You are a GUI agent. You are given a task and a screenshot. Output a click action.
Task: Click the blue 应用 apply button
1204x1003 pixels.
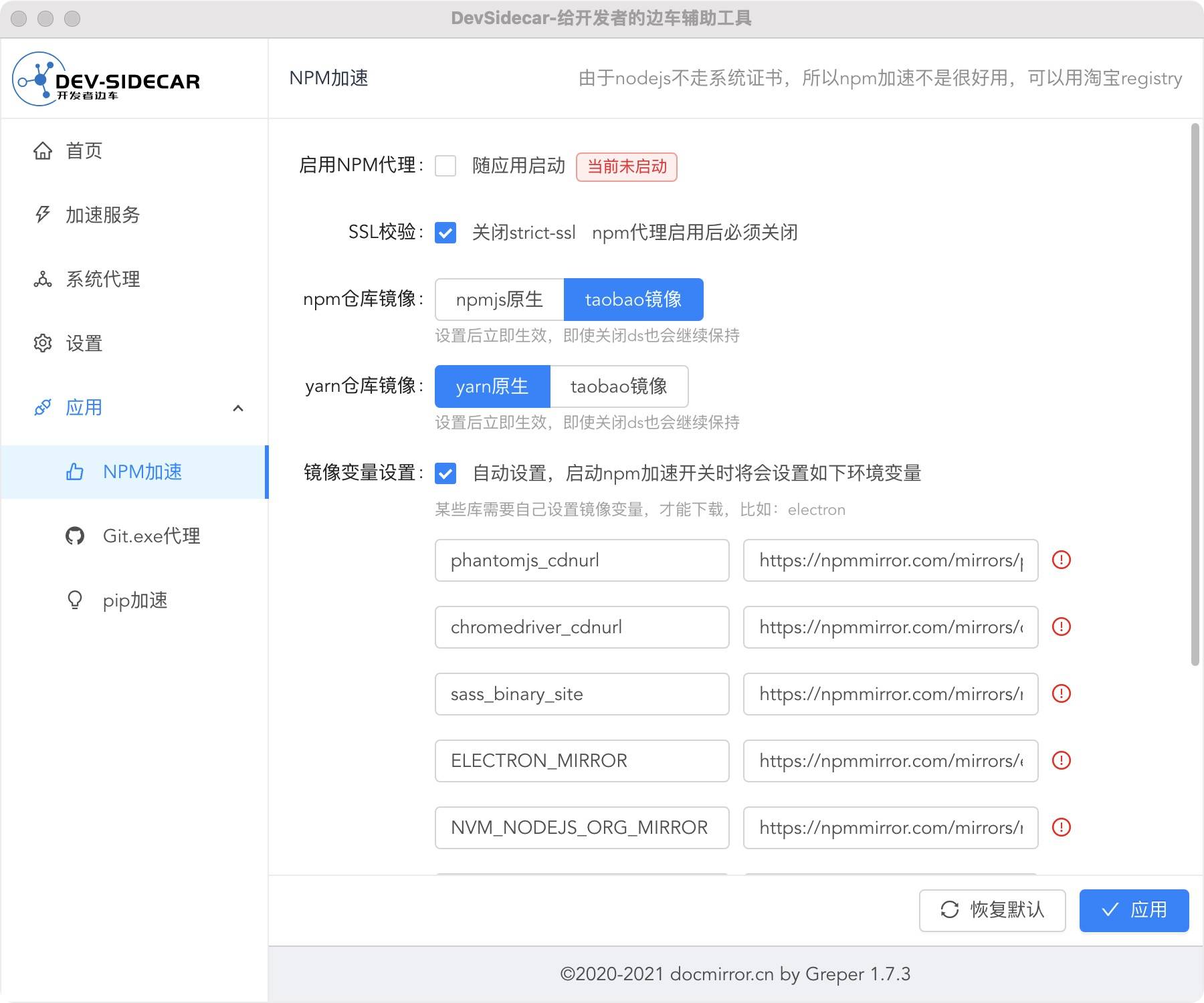tap(1134, 910)
